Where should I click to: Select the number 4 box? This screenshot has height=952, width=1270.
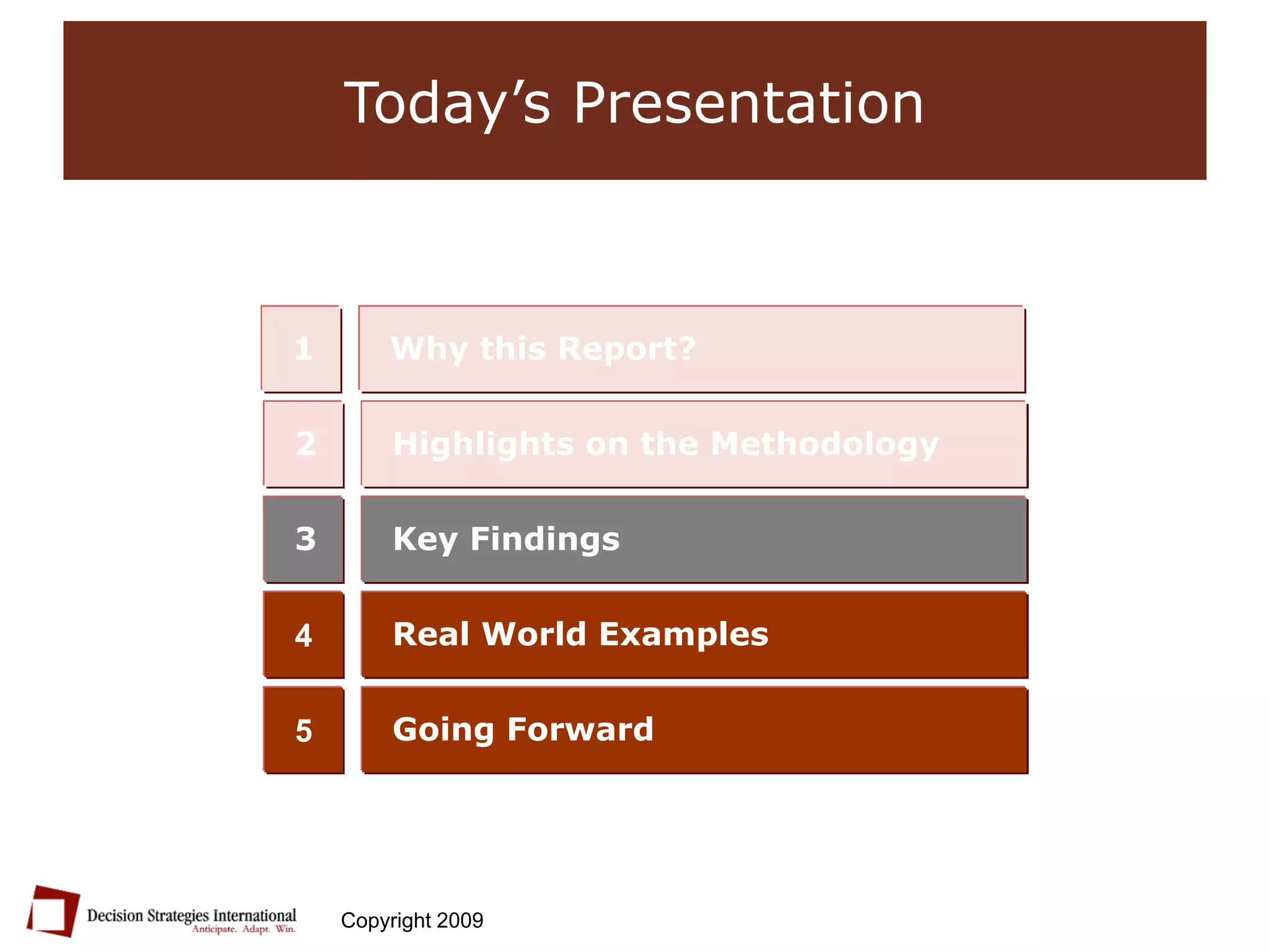303,635
